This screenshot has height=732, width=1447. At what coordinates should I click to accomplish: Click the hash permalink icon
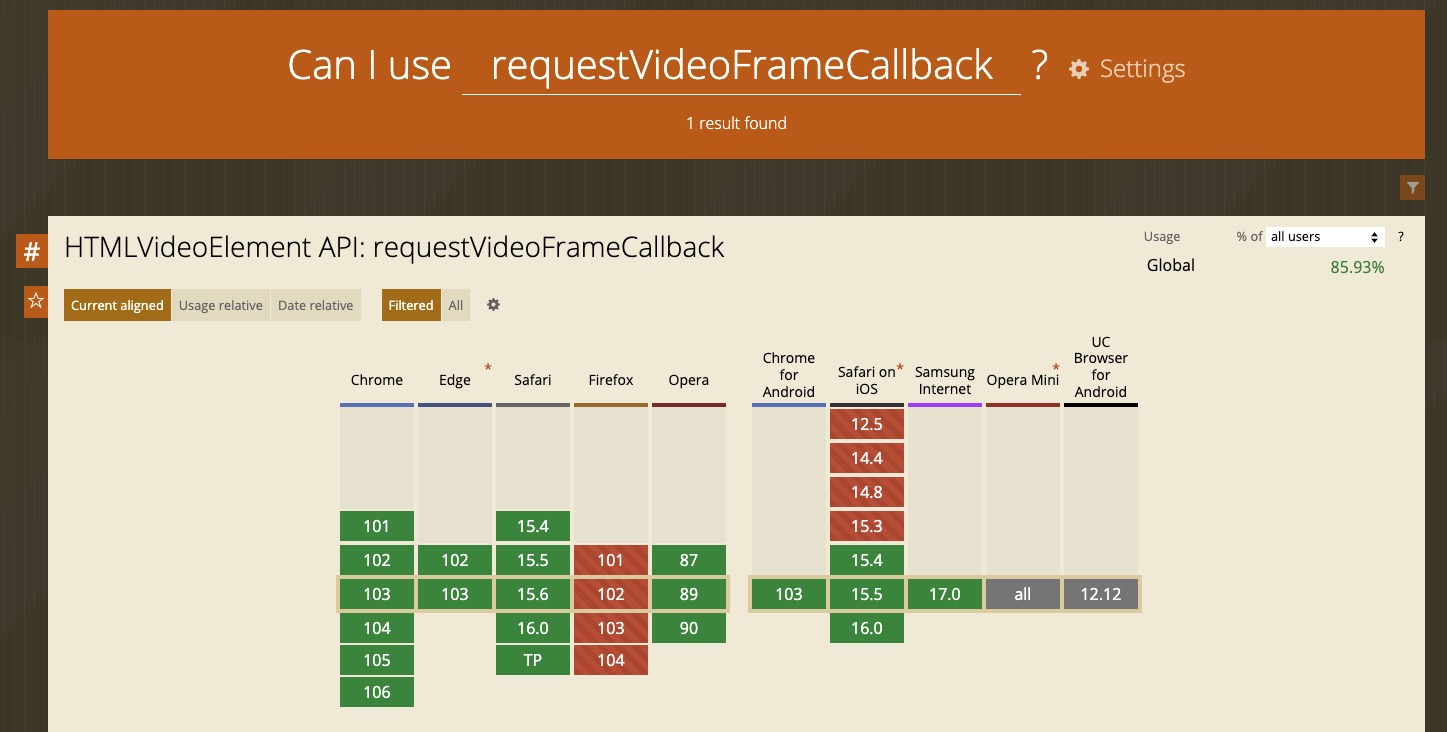click(32, 251)
